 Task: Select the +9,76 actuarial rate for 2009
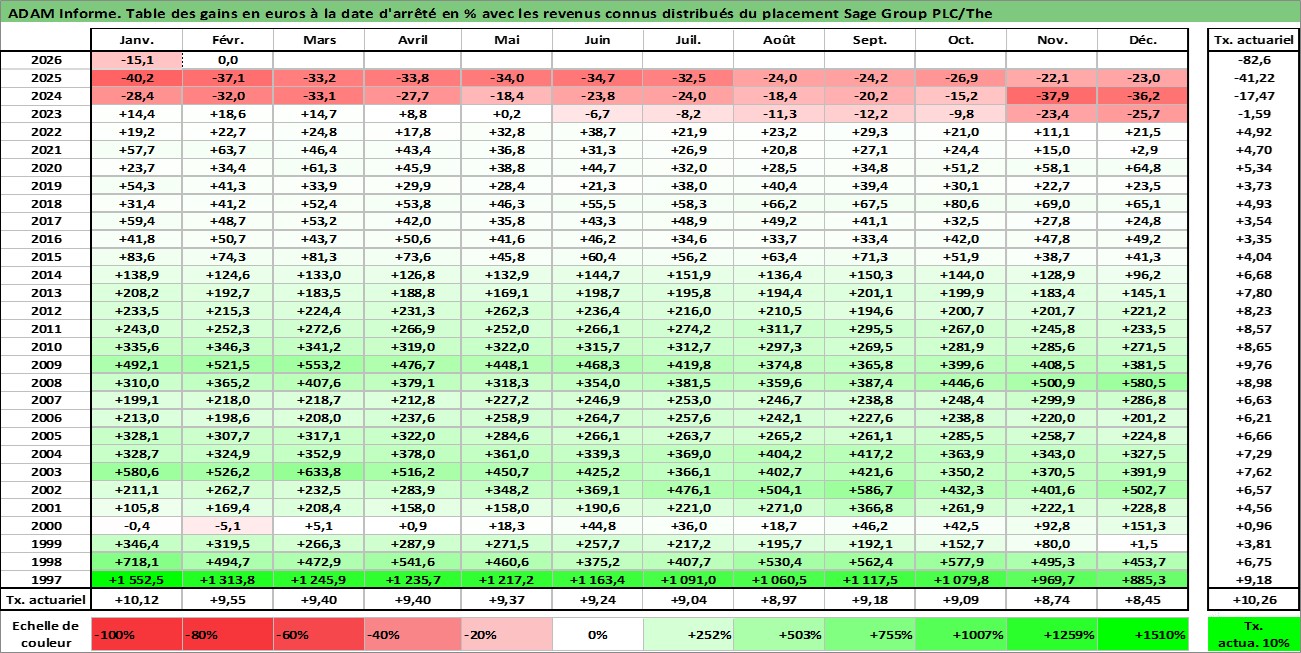coord(1254,364)
